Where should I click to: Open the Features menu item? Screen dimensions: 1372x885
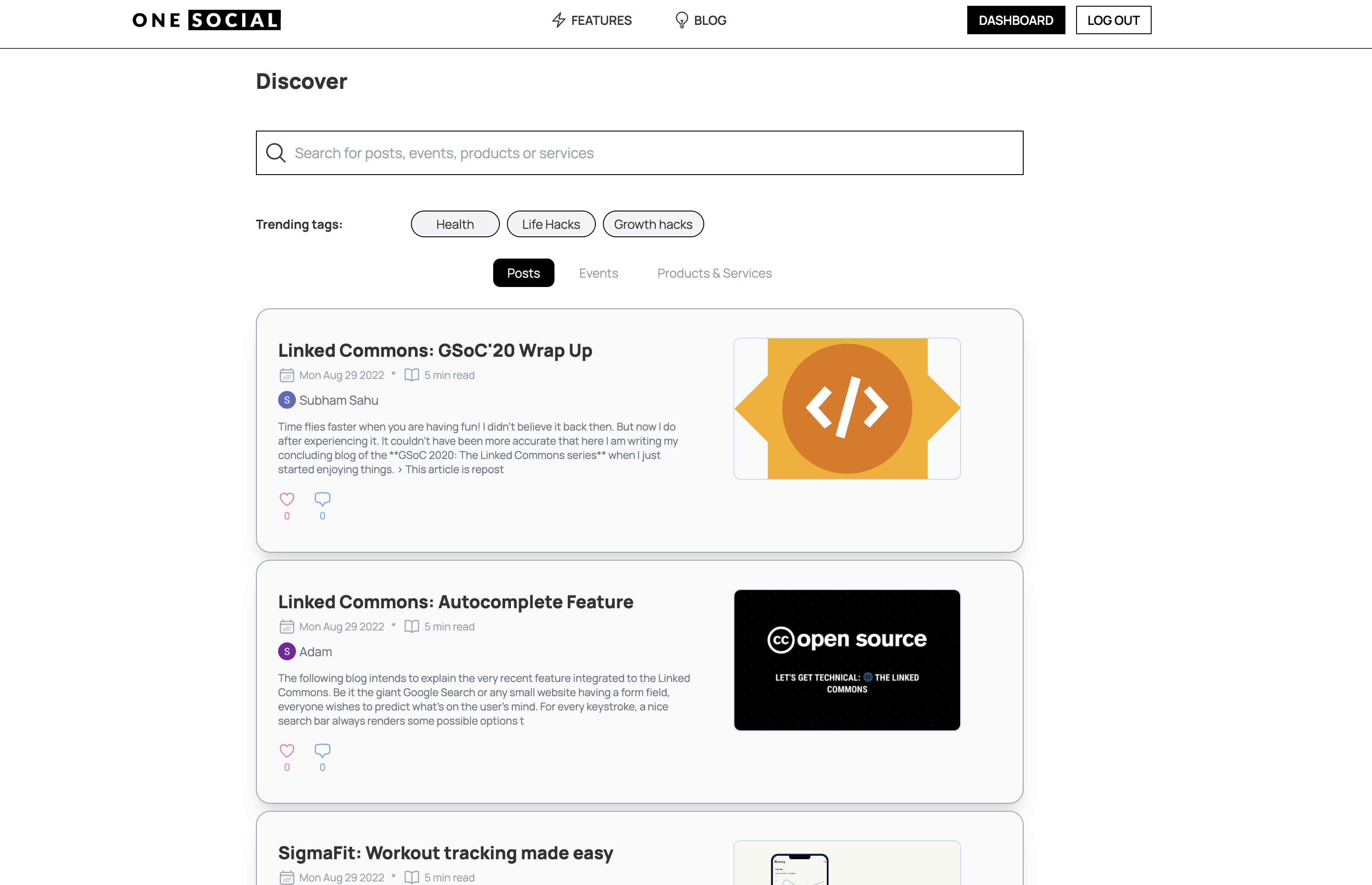(592, 20)
